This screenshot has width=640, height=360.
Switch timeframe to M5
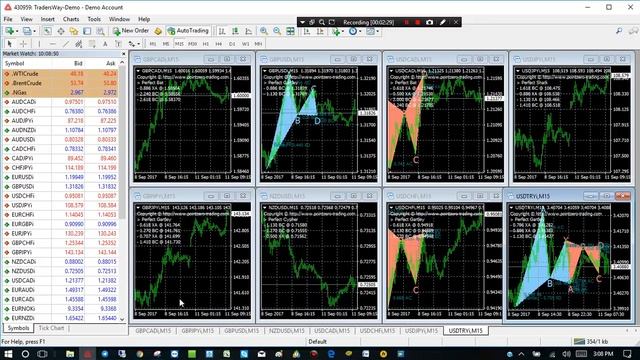coord(166,44)
